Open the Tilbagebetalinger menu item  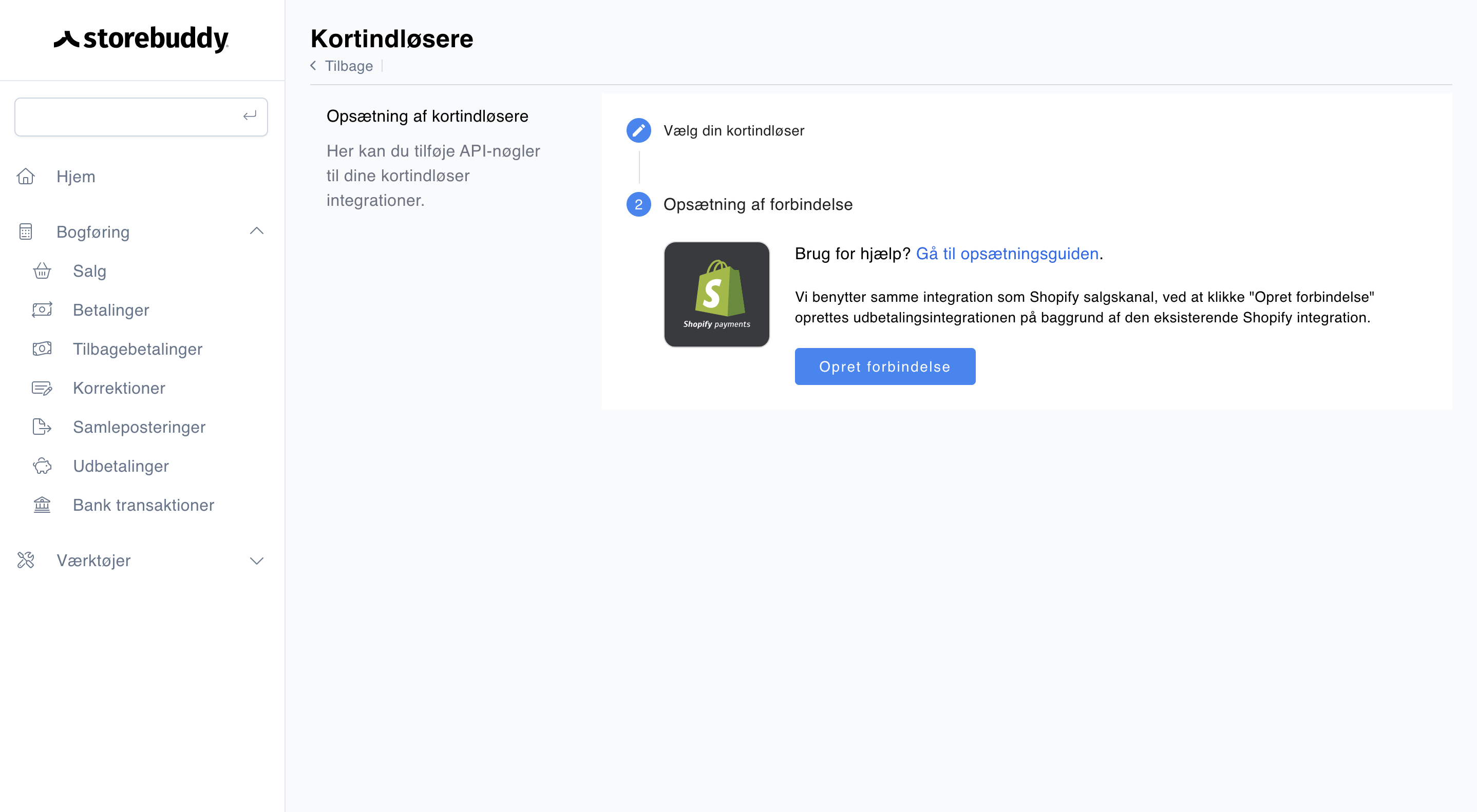click(x=138, y=349)
